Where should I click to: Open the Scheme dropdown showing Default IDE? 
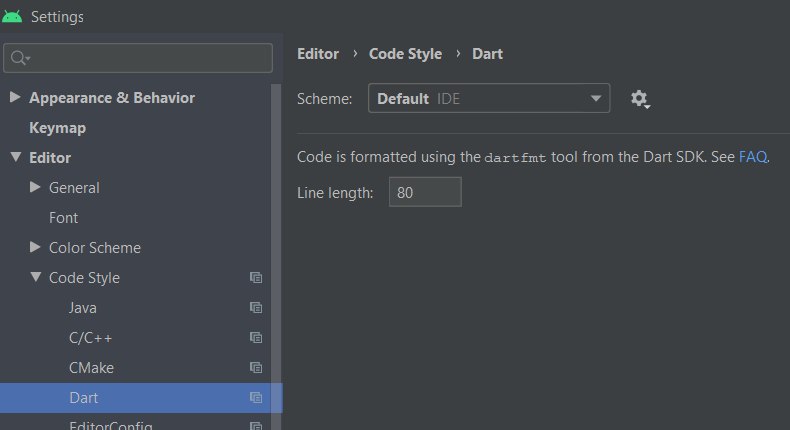pyautogui.click(x=489, y=98)
